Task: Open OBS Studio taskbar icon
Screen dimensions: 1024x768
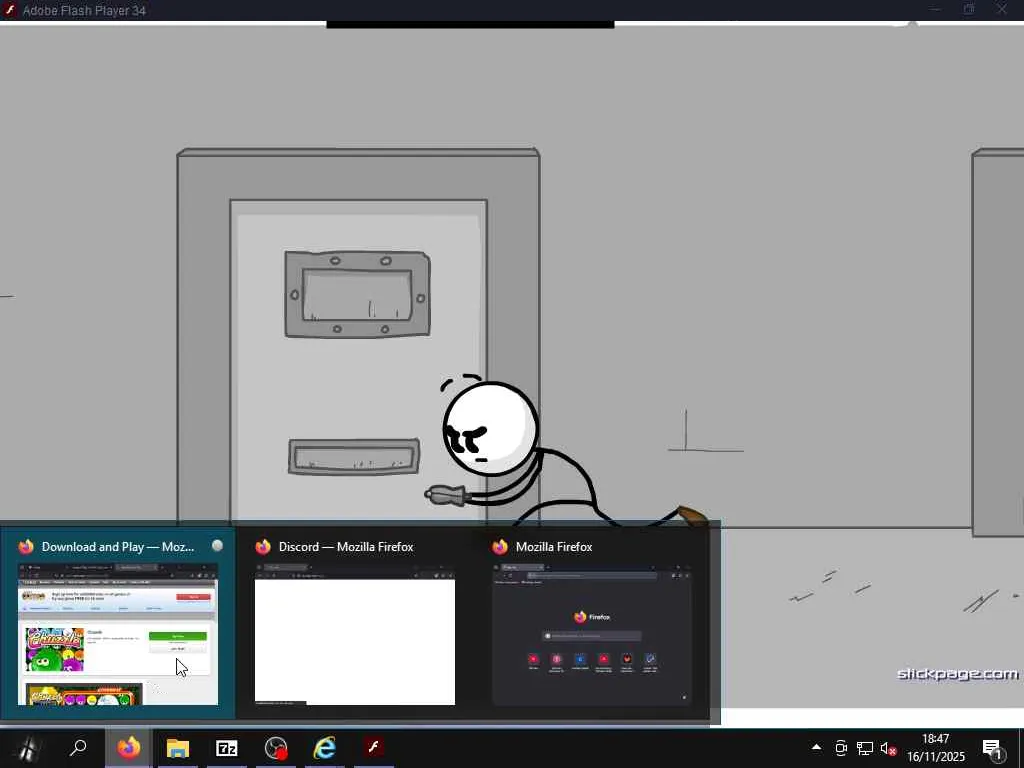Action: (x=276, y=748)
